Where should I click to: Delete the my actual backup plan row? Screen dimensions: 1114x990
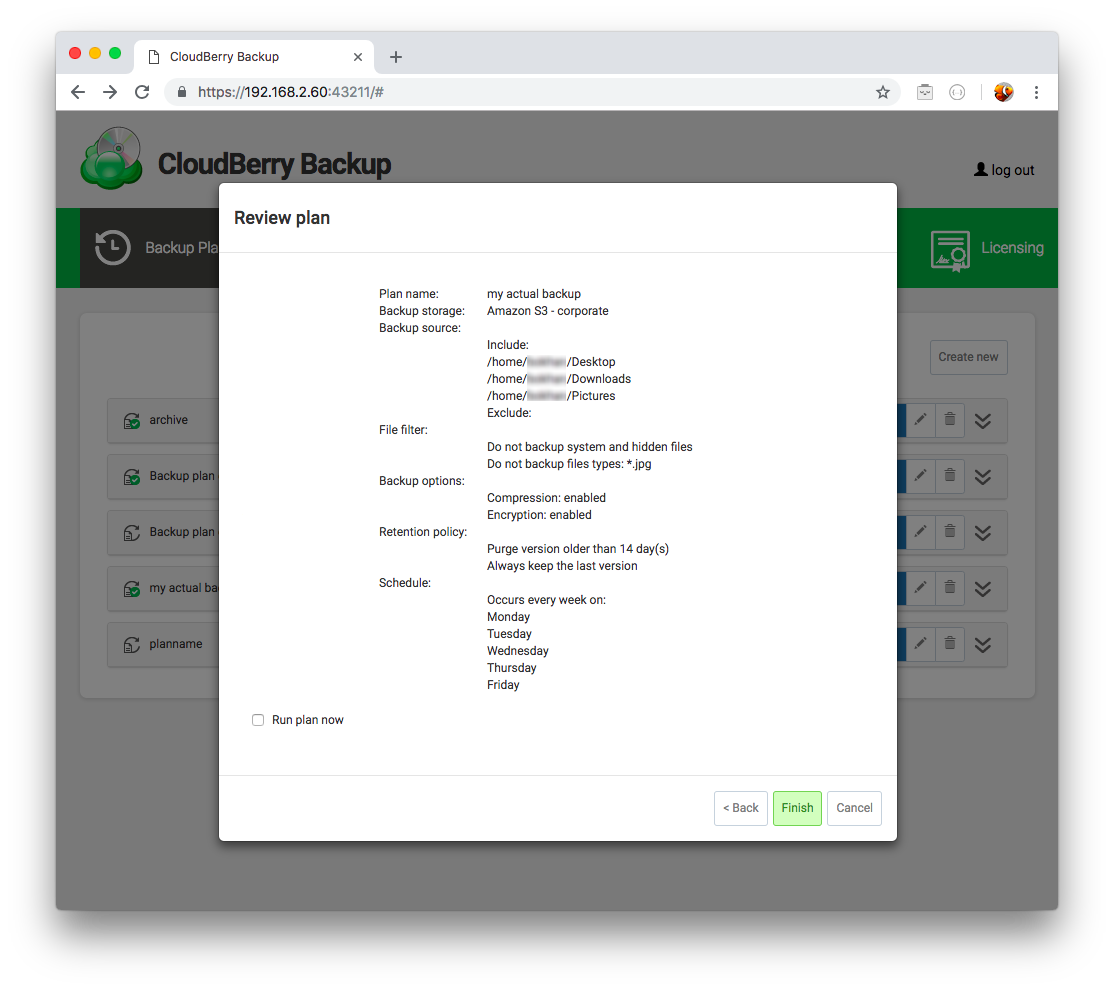[950, 588]
